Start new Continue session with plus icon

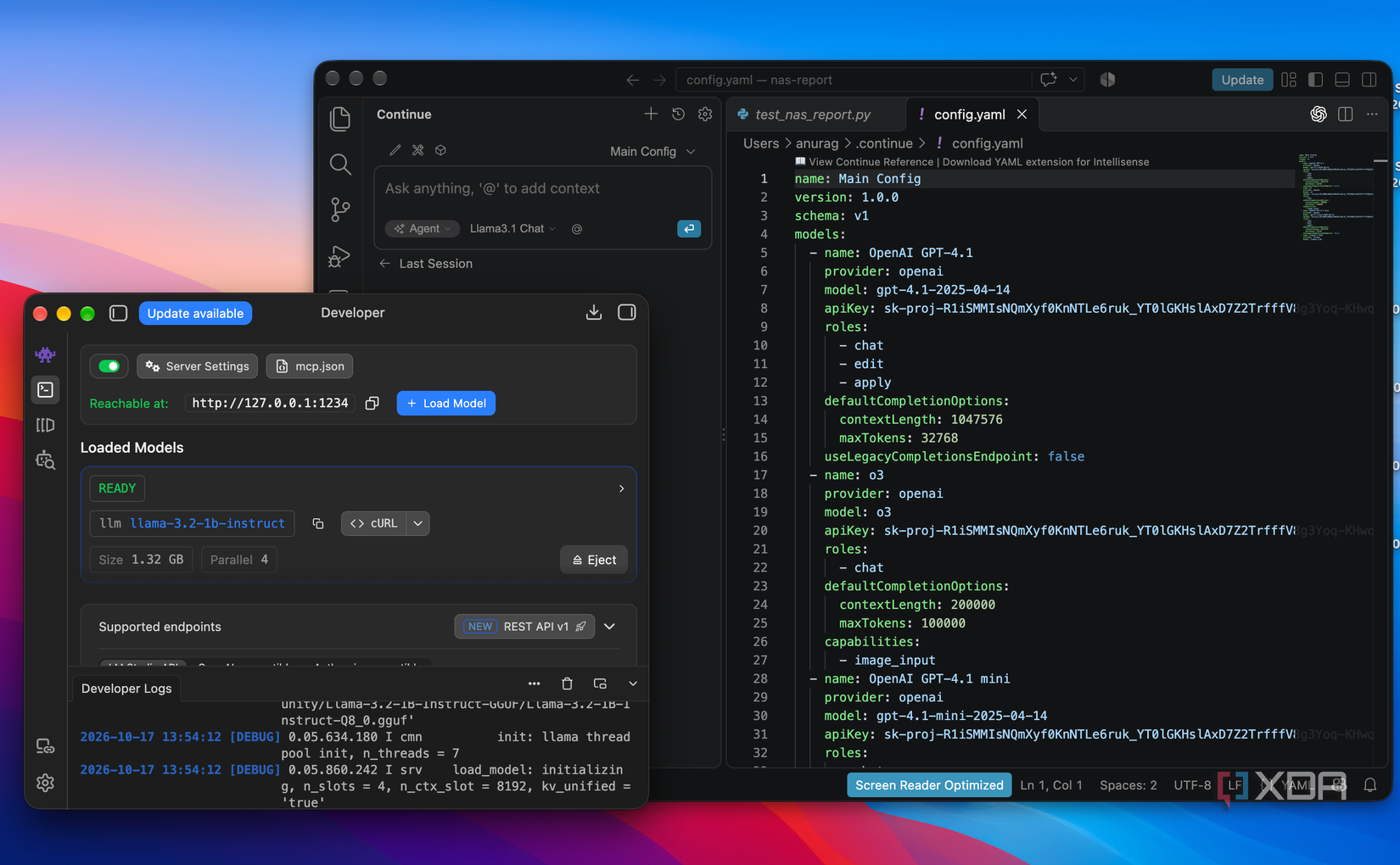(651, 114)
